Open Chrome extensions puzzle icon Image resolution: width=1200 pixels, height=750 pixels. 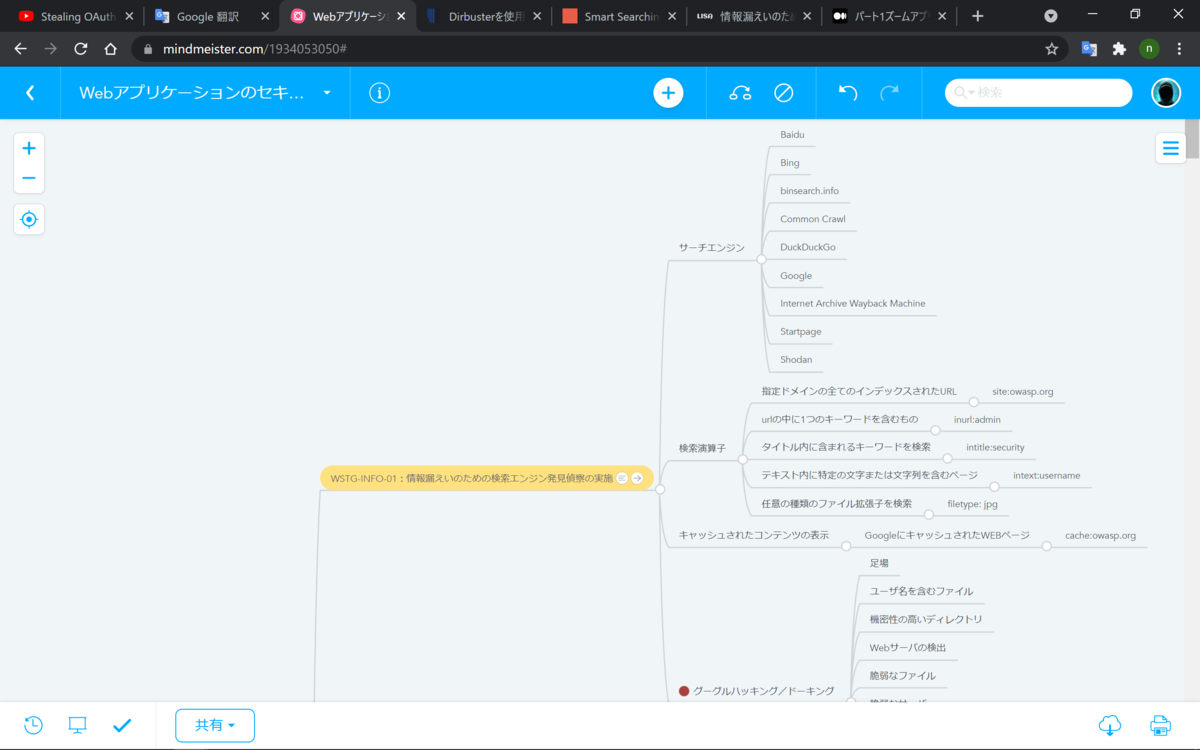click(x=1119, y=49)
